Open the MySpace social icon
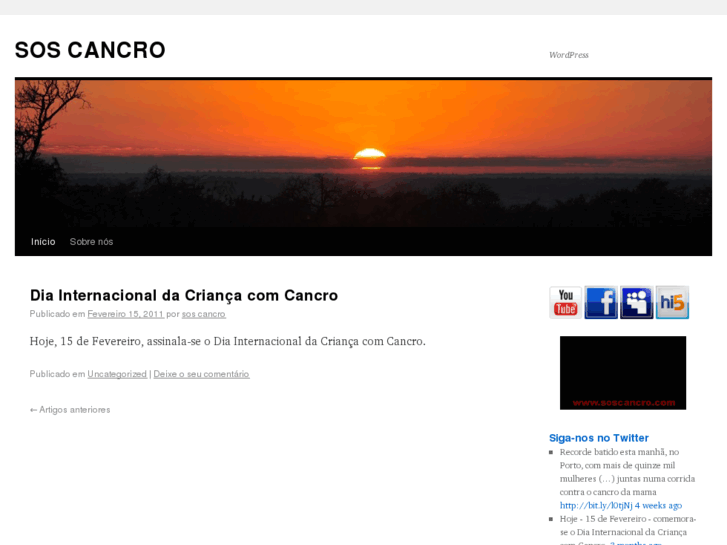The height and width of the screenshot is (545, 727). (x=637, y=302)
